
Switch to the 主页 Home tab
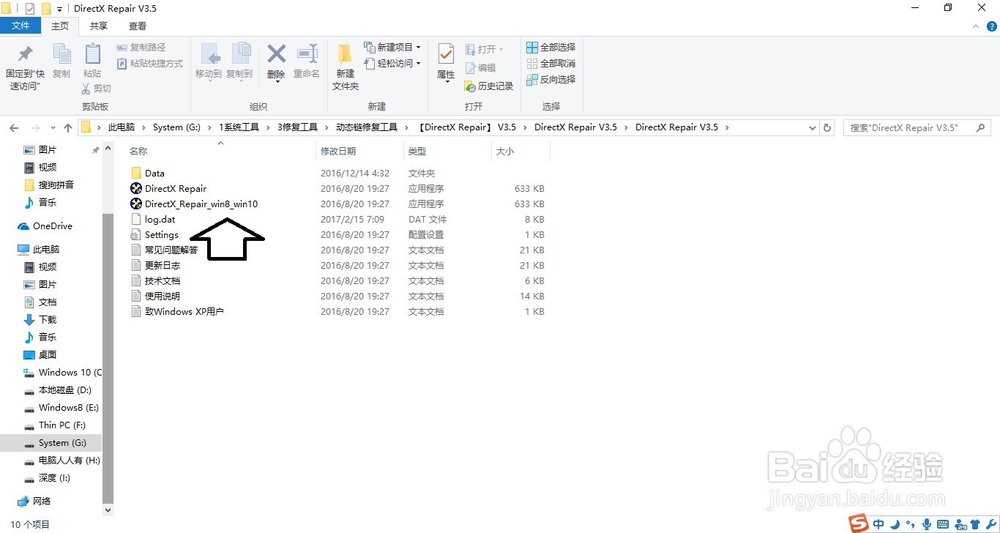(60, 26)
